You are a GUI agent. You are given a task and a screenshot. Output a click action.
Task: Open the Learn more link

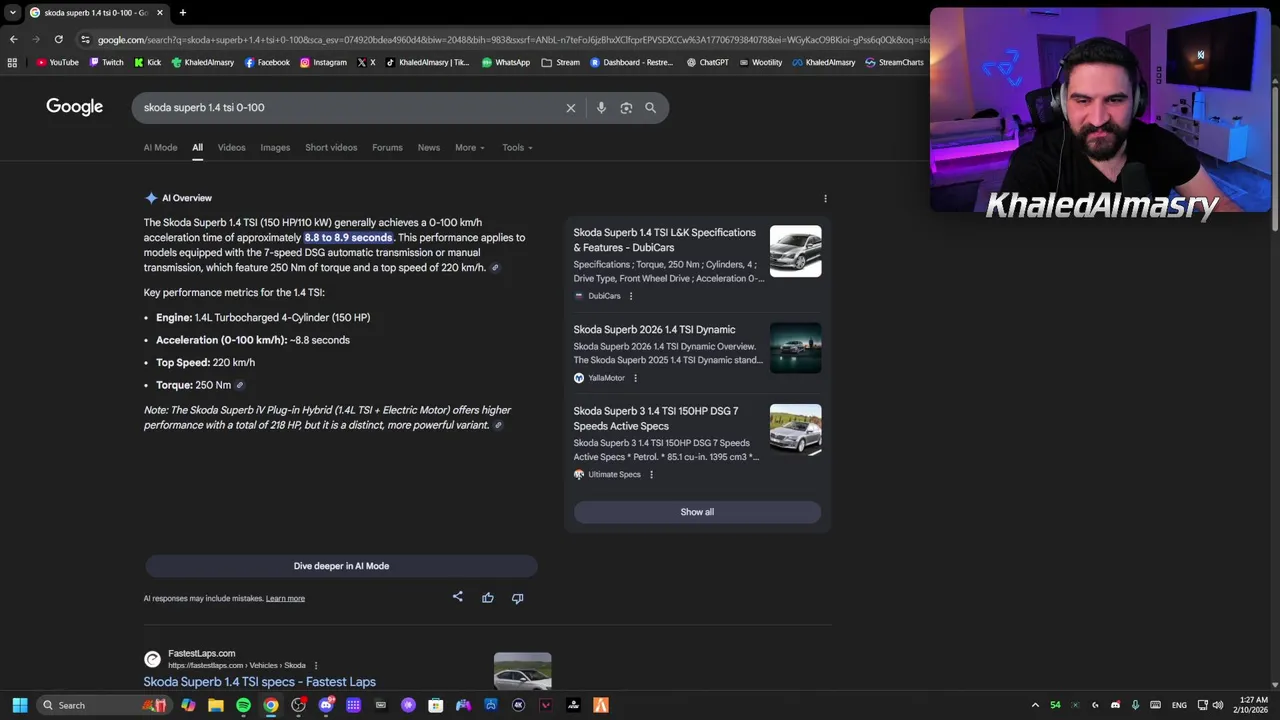(285, 598)
